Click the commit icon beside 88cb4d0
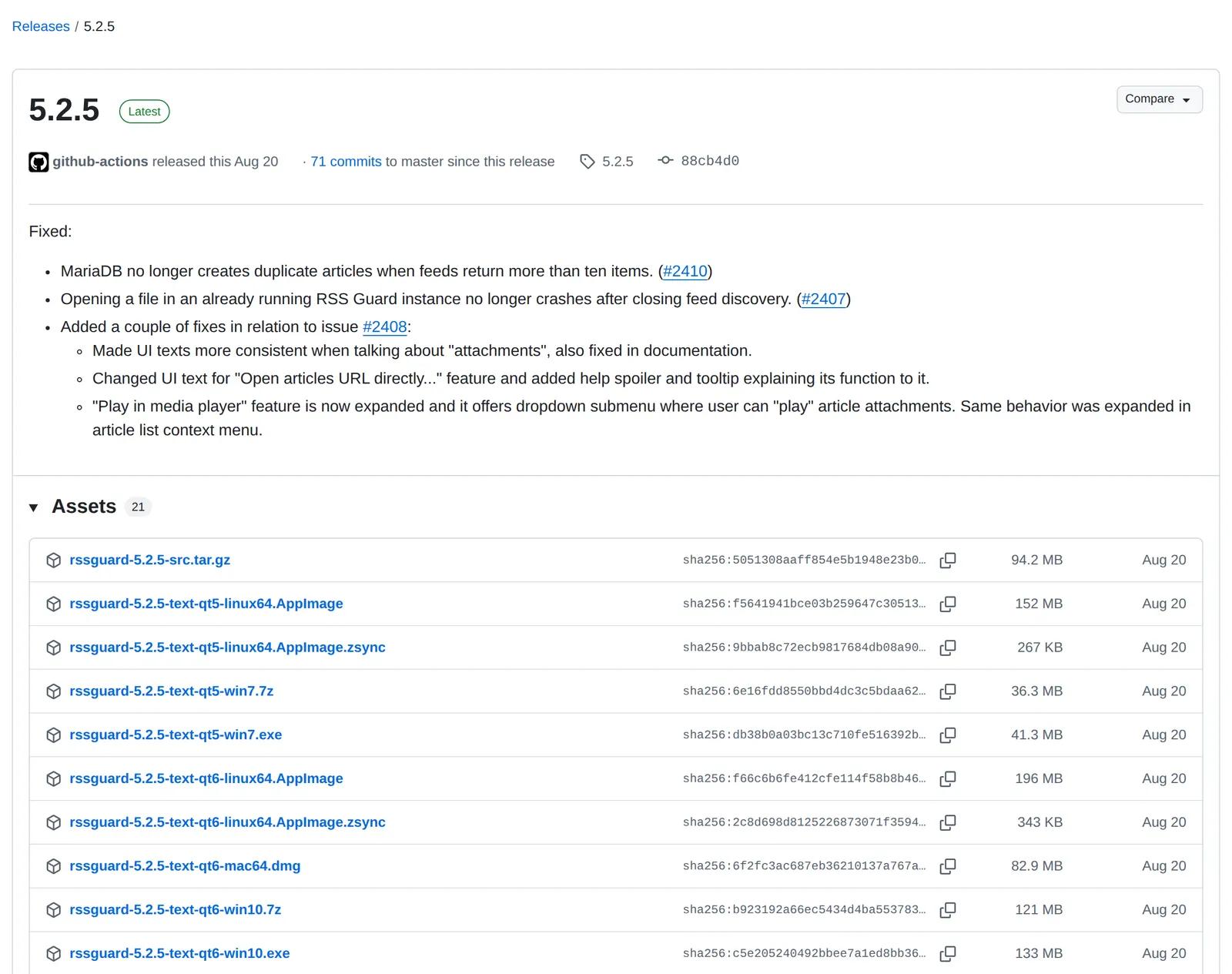1232x974 pixels. pyautogui.click(x=665, y=160)
